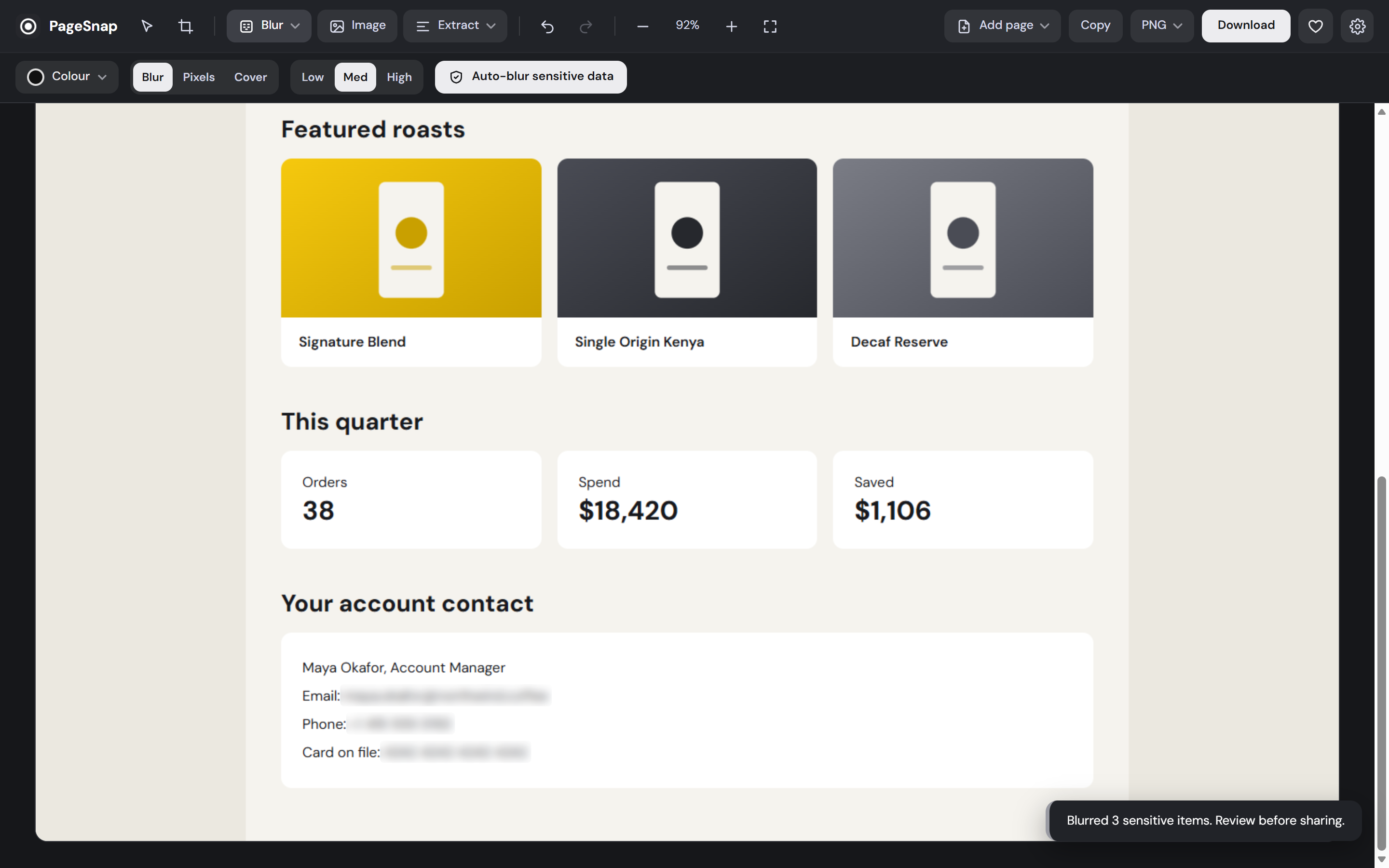The width and height of the screenshot is (1389, 868).
Task: Click the PageSnap logo icon
Action: pyautogui.click(x=28, y=26)
